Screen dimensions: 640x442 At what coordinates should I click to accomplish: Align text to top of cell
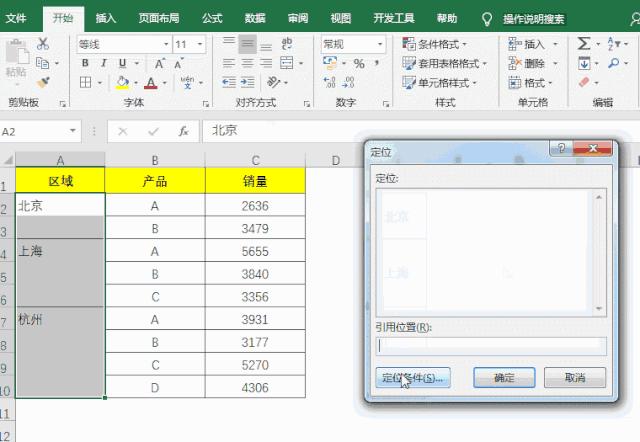click(229, 42)
